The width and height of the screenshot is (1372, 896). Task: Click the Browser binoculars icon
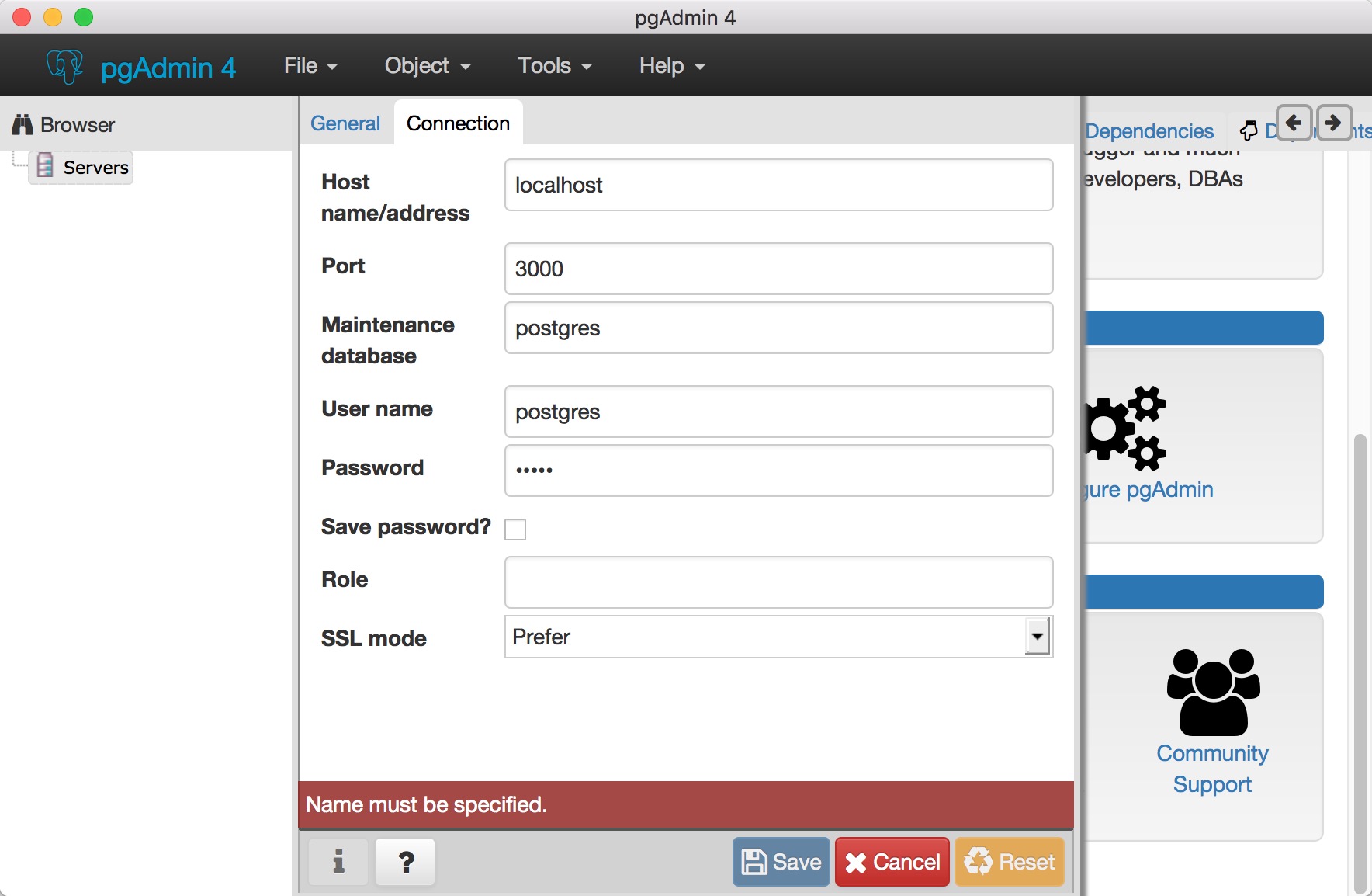point(23,125)
